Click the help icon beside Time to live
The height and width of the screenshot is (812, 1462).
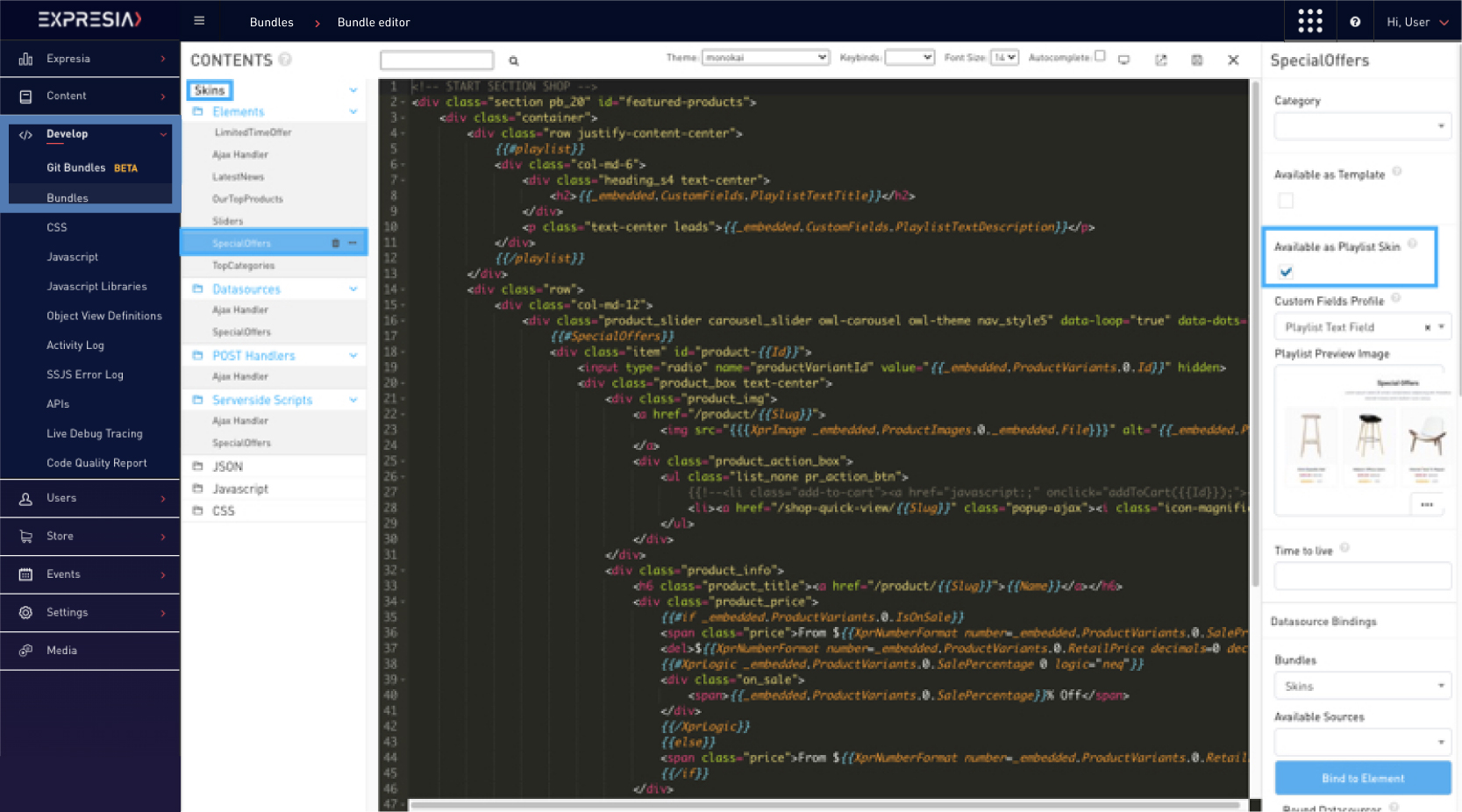[1344, 548]
